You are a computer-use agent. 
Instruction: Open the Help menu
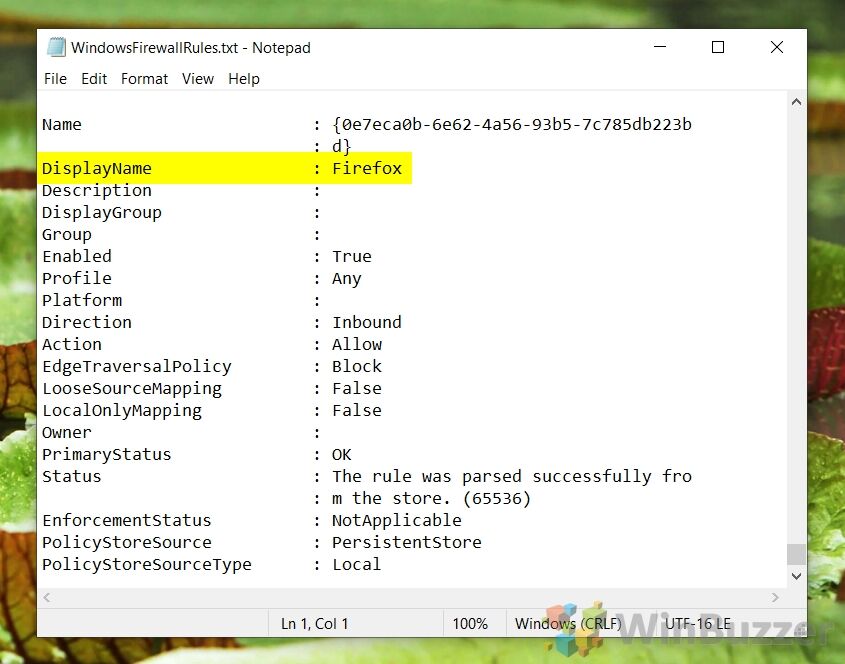pos(244,79)
